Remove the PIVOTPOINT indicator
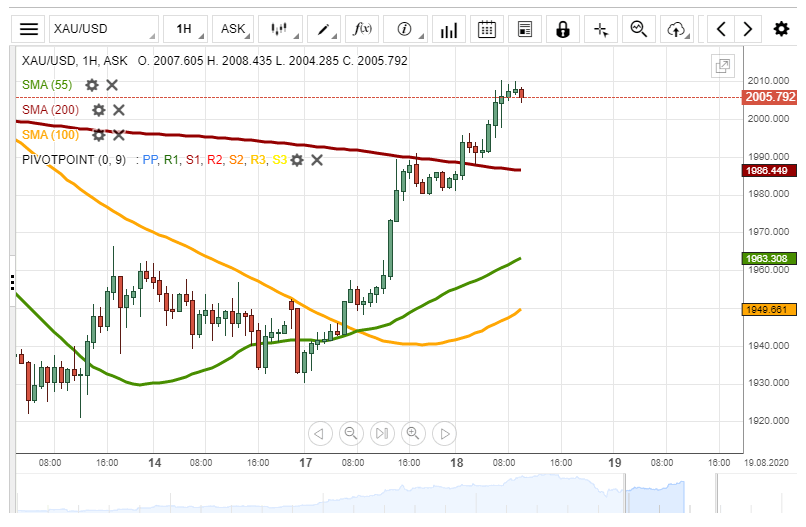The height and width of the screenshot is (527, 806). (317, 160)
